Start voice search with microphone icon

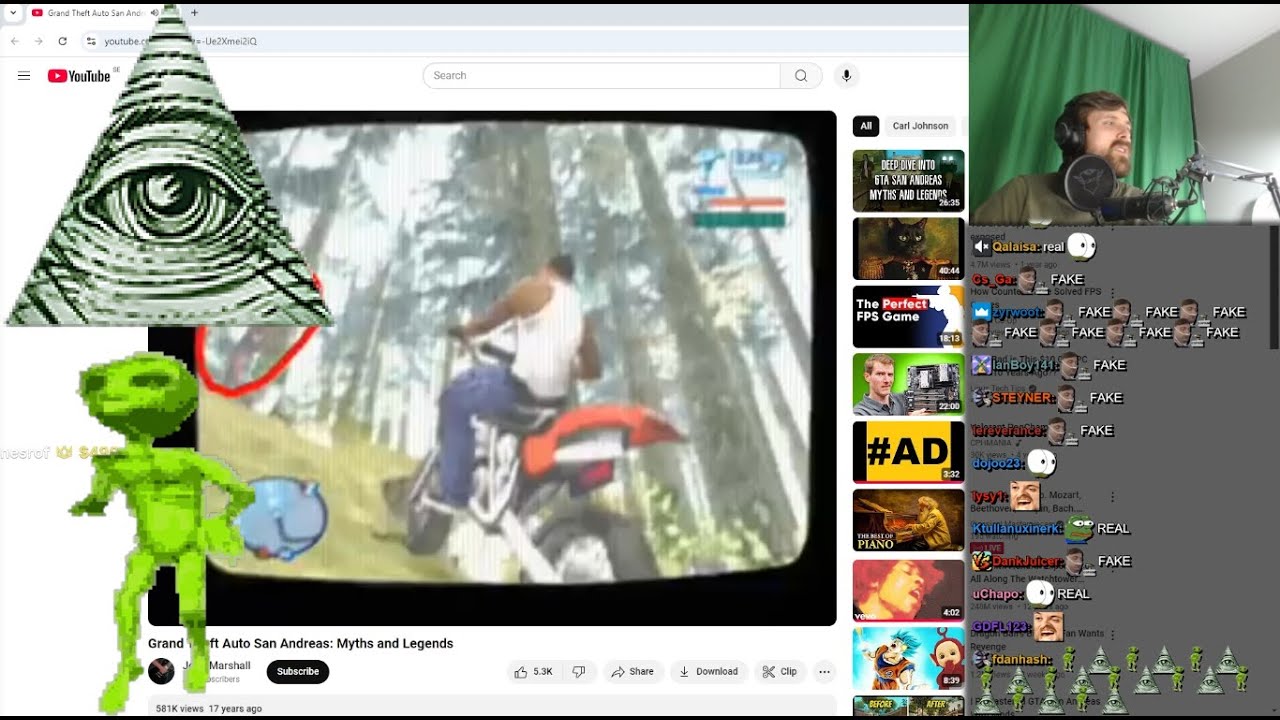point(846,76)
